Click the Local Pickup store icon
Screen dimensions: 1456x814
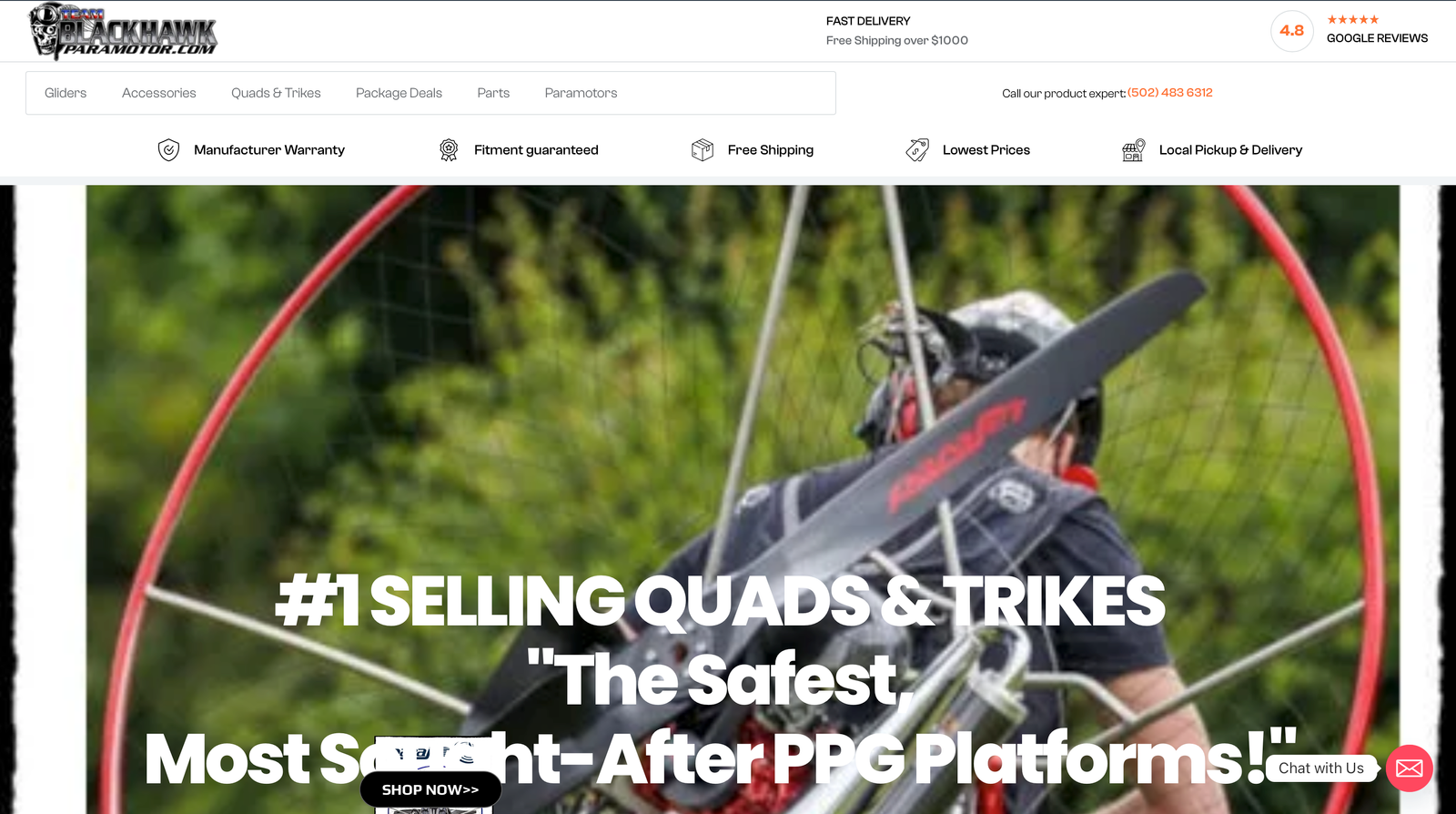(1133, 150)
